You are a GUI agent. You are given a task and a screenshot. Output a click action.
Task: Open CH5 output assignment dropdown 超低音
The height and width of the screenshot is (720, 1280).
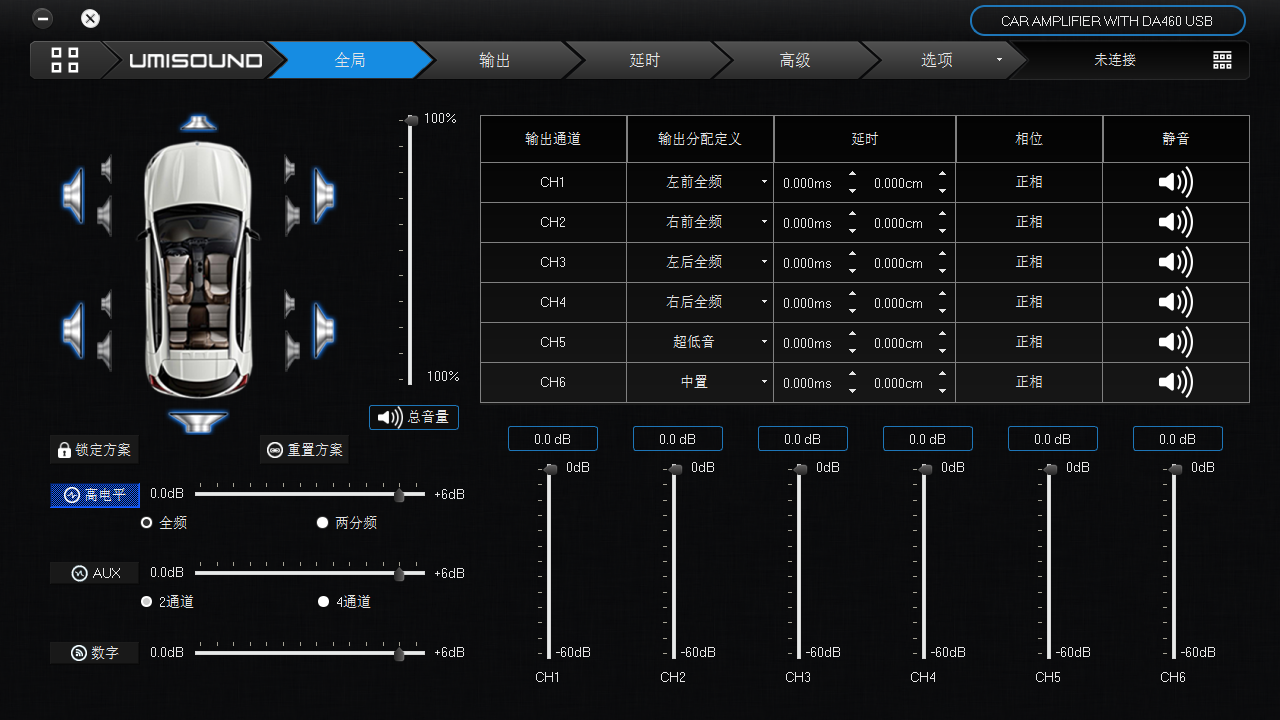click(700, 342)
